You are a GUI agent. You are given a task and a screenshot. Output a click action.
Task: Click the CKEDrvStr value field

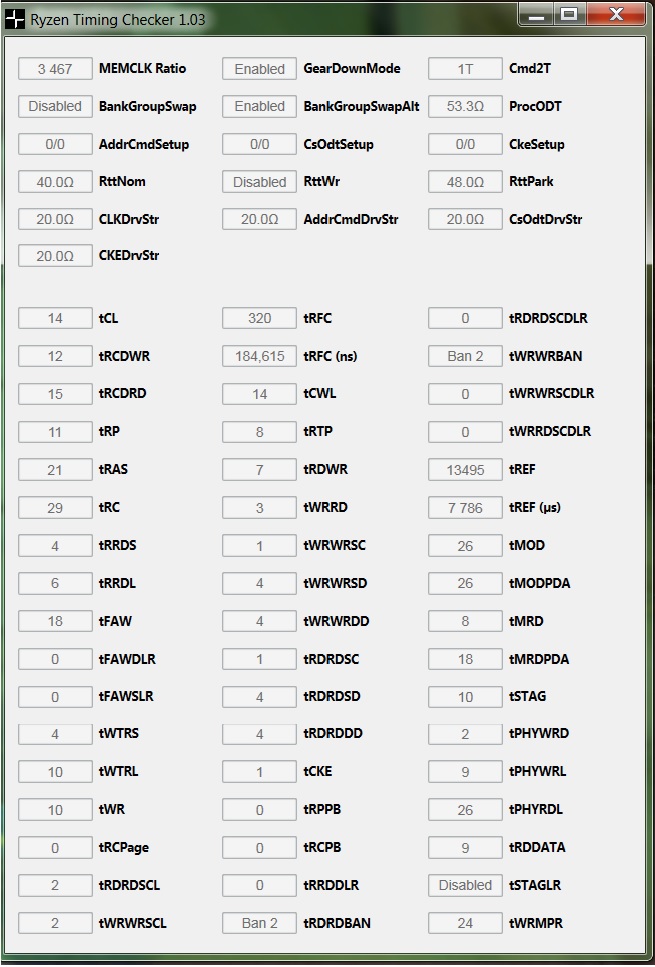55,255
